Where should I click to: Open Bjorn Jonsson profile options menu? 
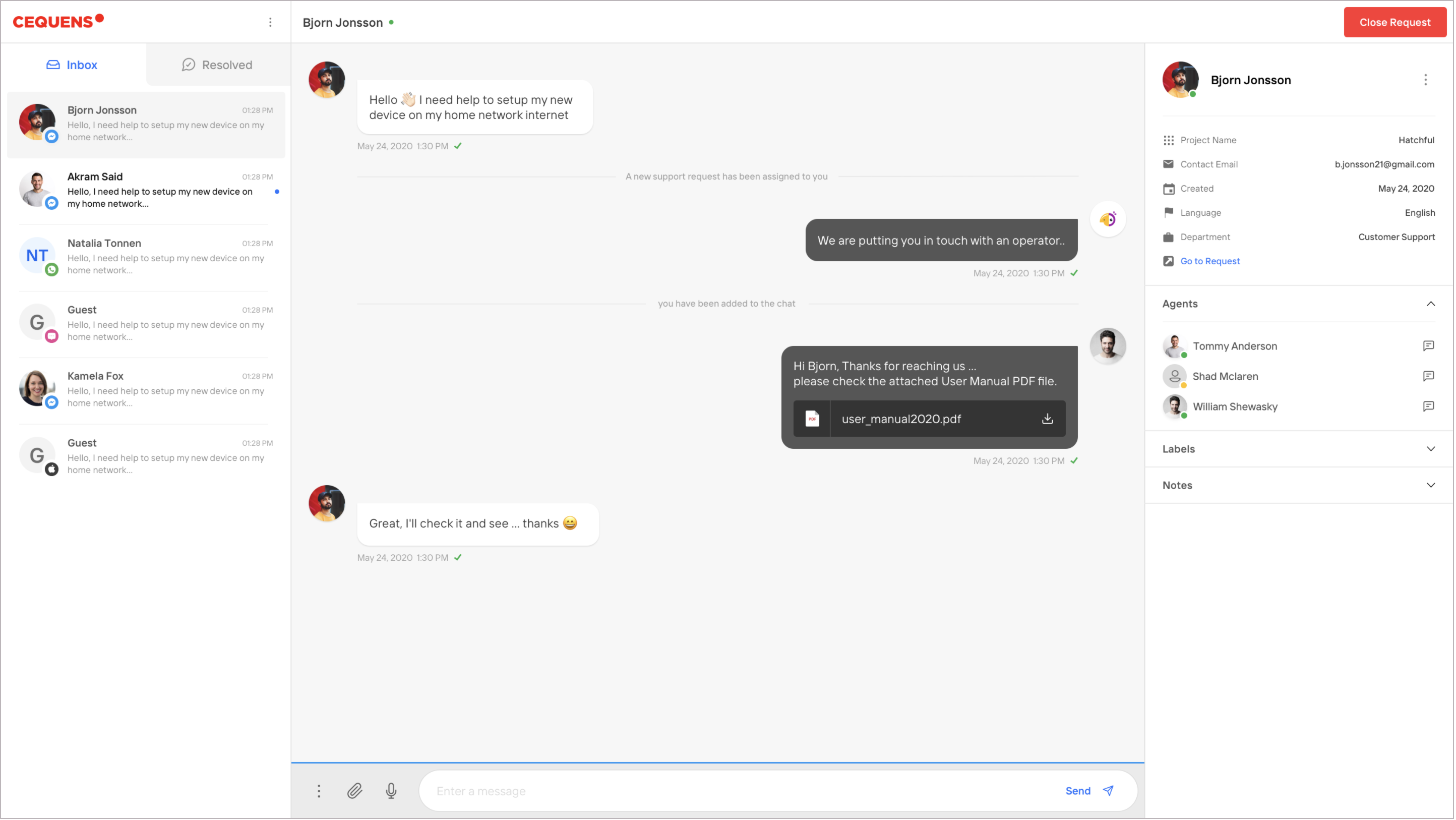tap(1425, 80)
